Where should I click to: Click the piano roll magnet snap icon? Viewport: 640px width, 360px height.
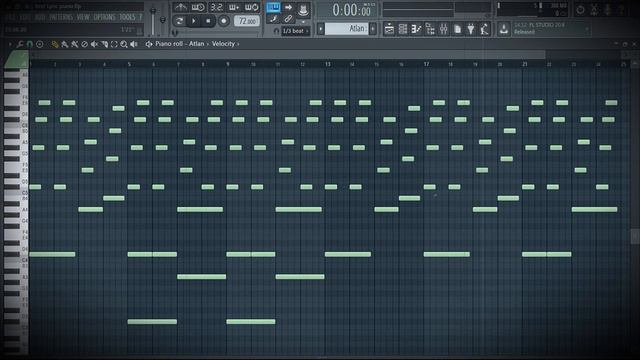[30, 44]
